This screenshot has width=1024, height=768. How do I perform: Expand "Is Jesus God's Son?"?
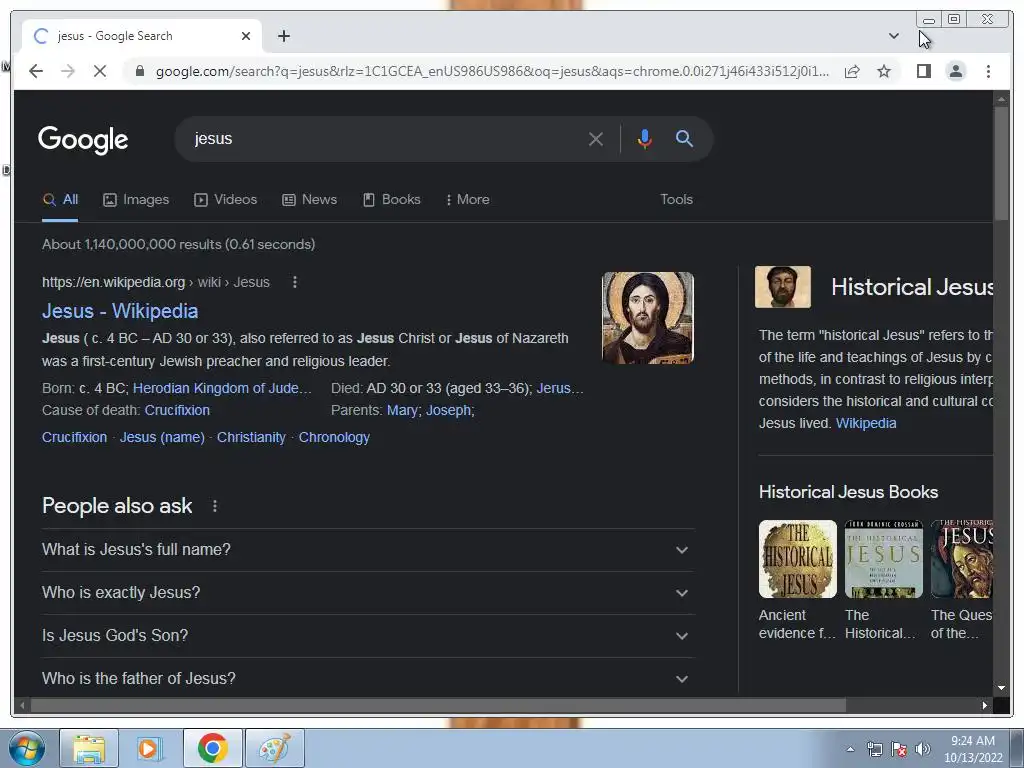click(x=368, y=636)
